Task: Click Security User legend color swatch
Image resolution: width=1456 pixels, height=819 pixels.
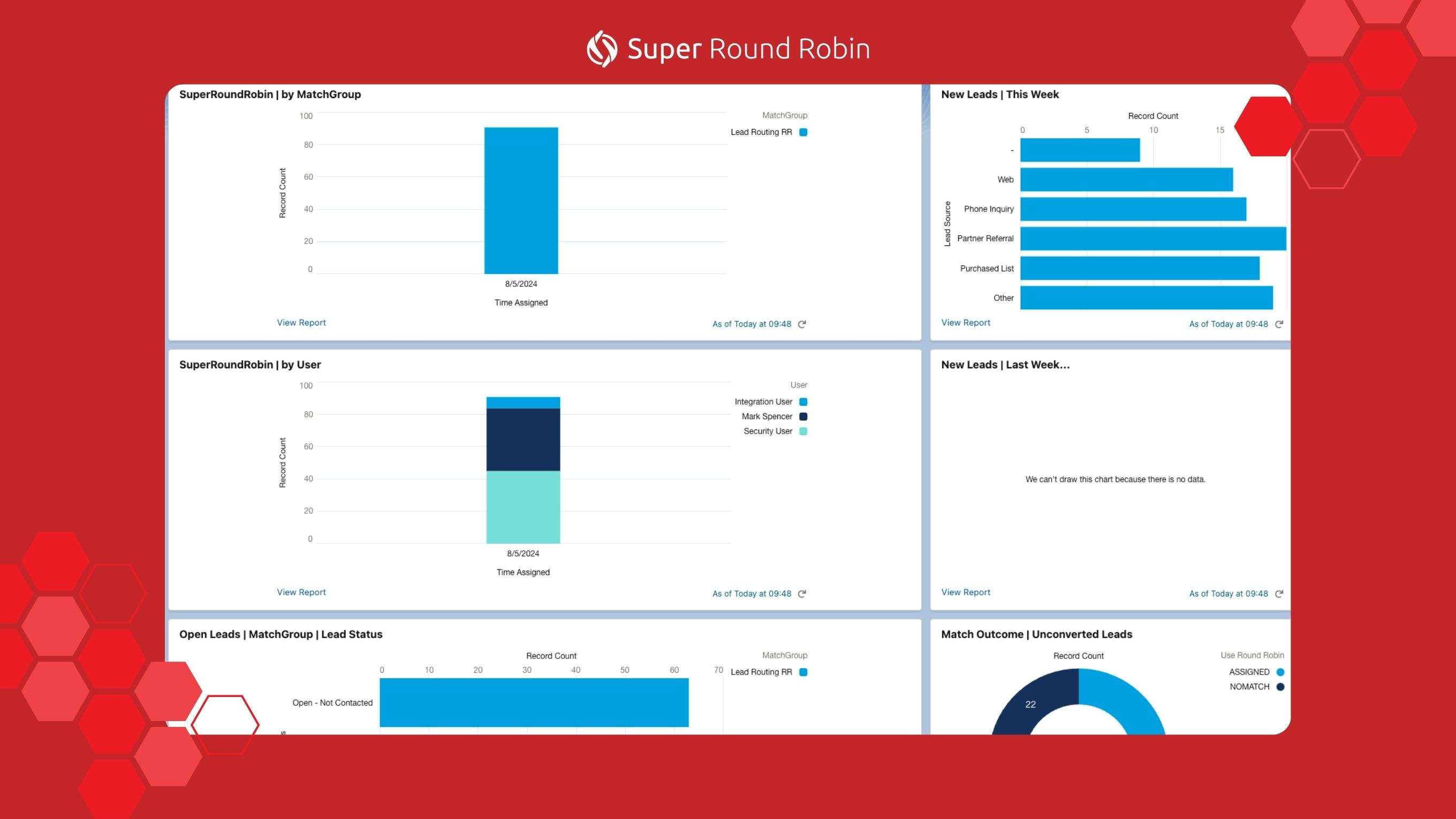Action: pyautogui.click(x=803, y=431)
